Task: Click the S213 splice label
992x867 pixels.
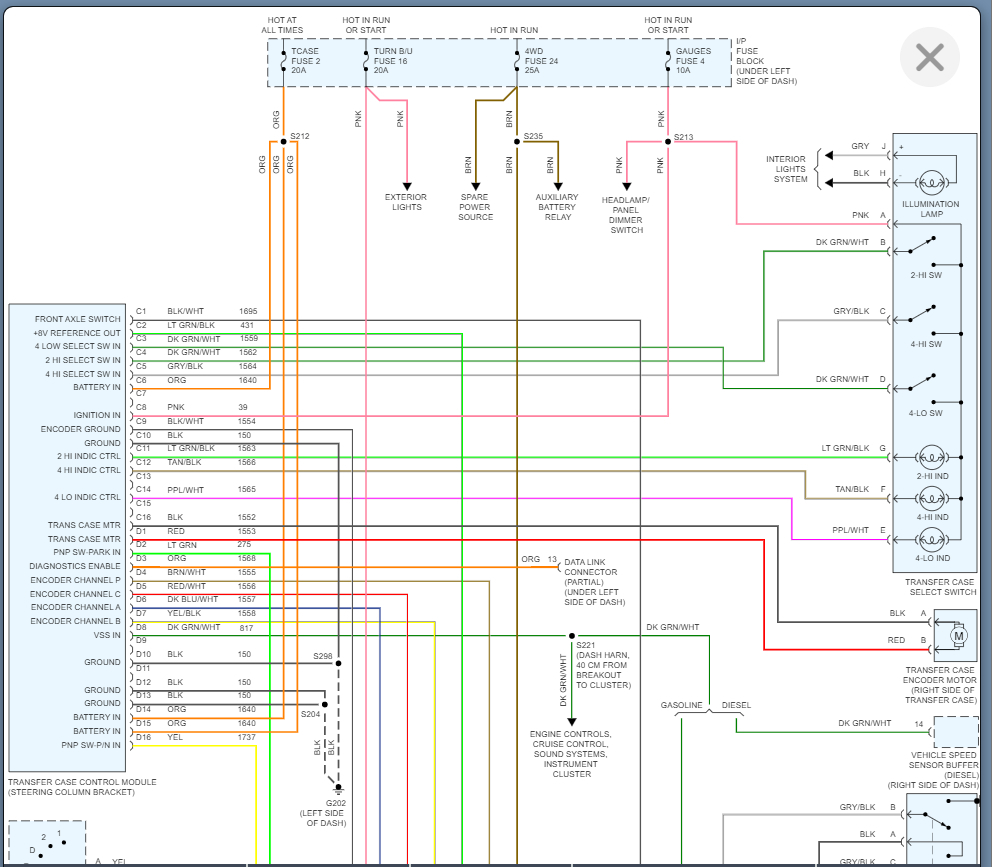Action: (683, 137)
